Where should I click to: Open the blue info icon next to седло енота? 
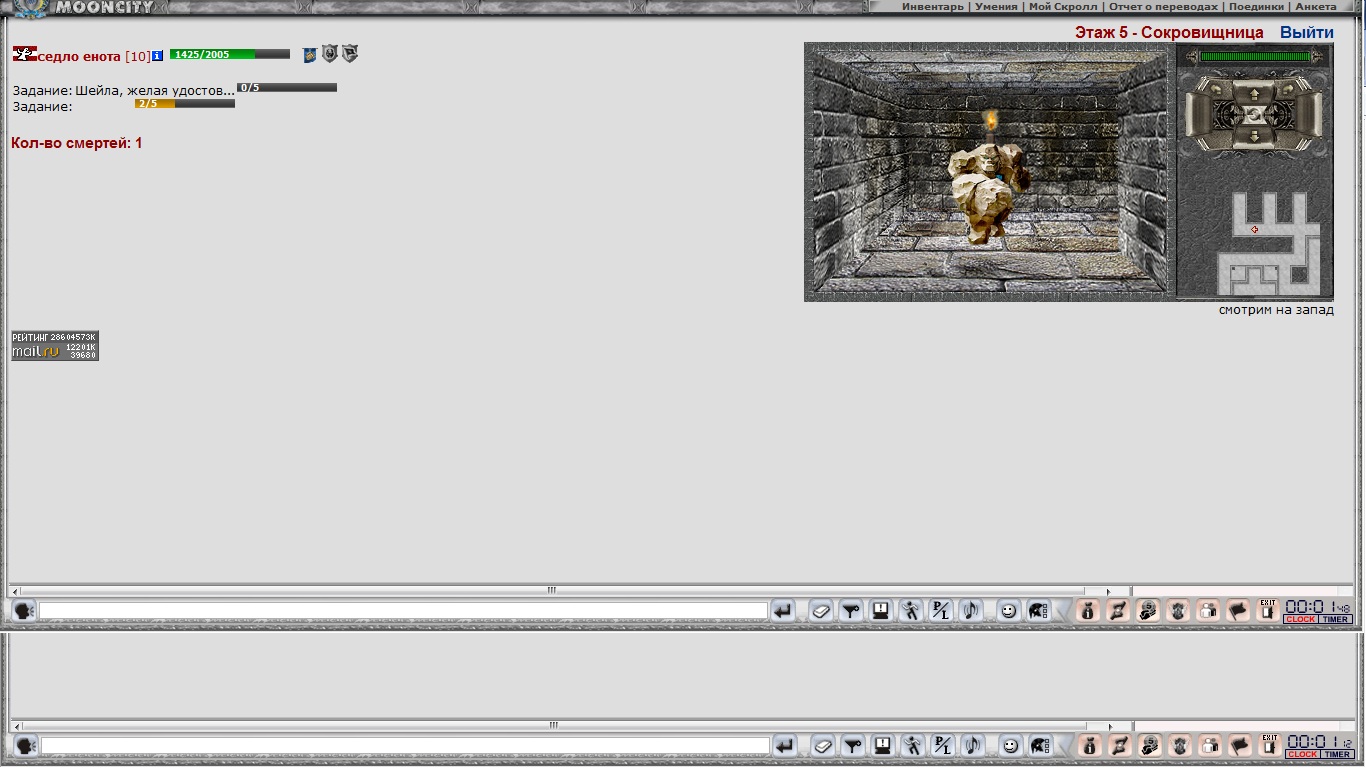157,55
